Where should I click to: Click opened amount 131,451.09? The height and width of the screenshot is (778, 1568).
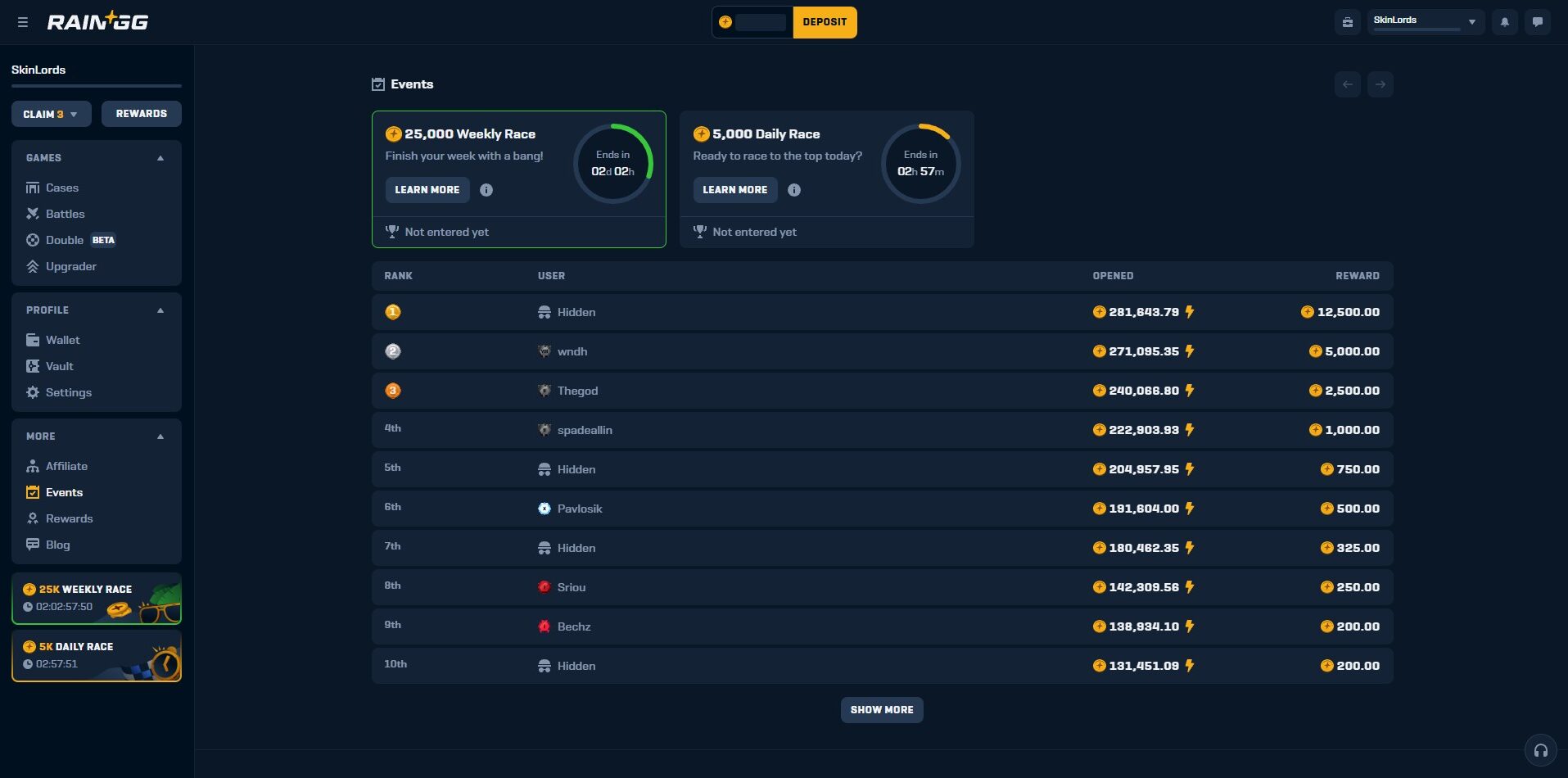tap(1144, 666)
